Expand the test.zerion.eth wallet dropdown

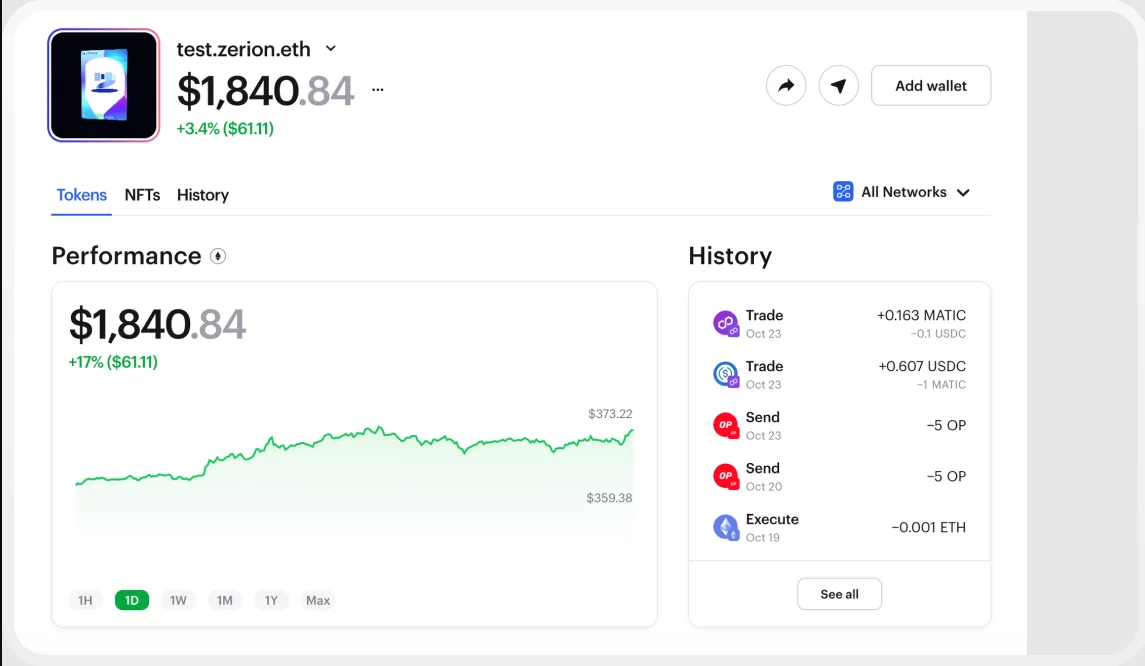(x=331, y=48)
